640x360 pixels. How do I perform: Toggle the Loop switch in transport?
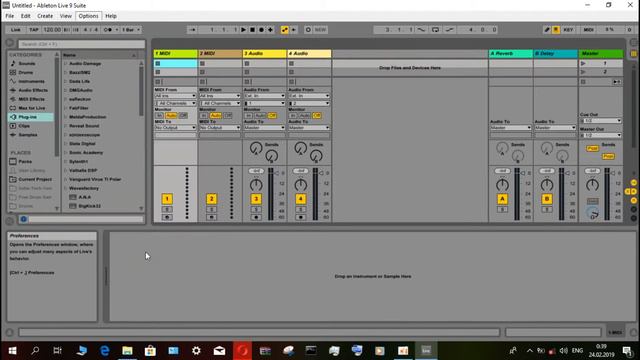click(x=436, y=30)
